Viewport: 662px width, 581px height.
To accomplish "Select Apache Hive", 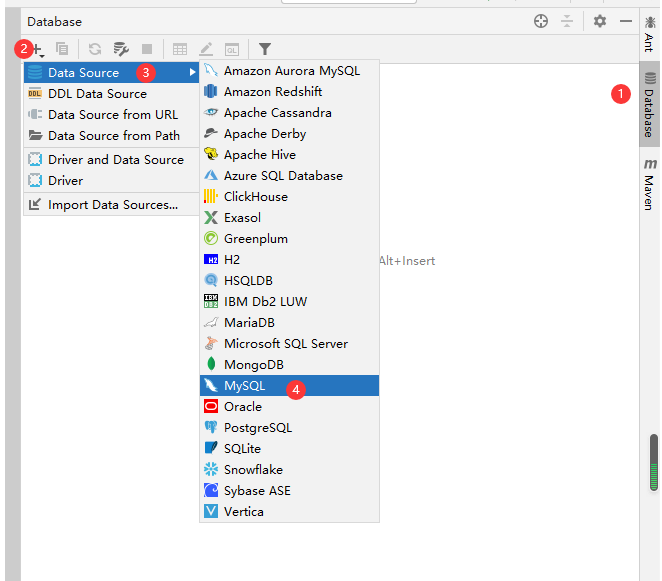I will [289, 155].
